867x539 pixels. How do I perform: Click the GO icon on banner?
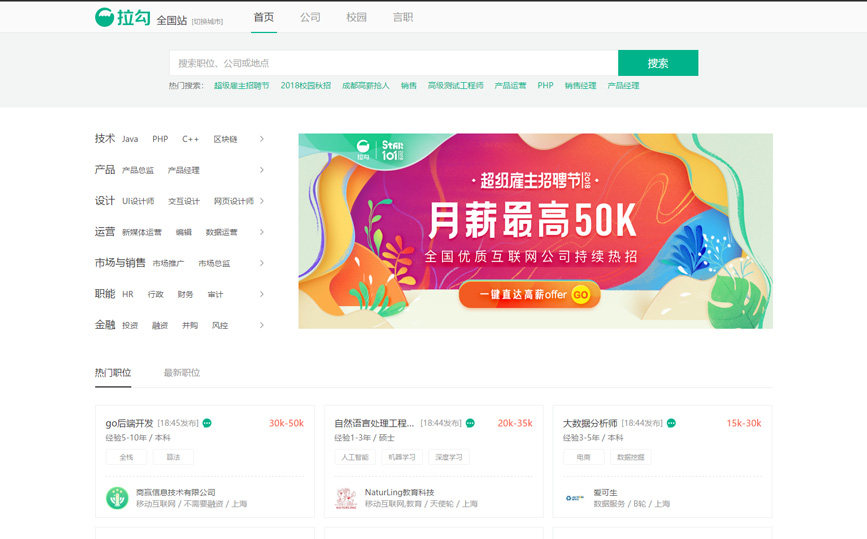click(x=581, y=295)
